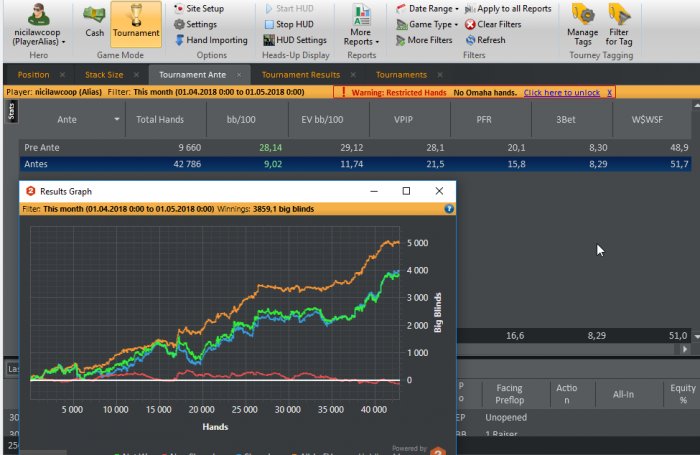Open the Date Range filter dropdown
Screen dimensions: 700x455
click(427, 8)
